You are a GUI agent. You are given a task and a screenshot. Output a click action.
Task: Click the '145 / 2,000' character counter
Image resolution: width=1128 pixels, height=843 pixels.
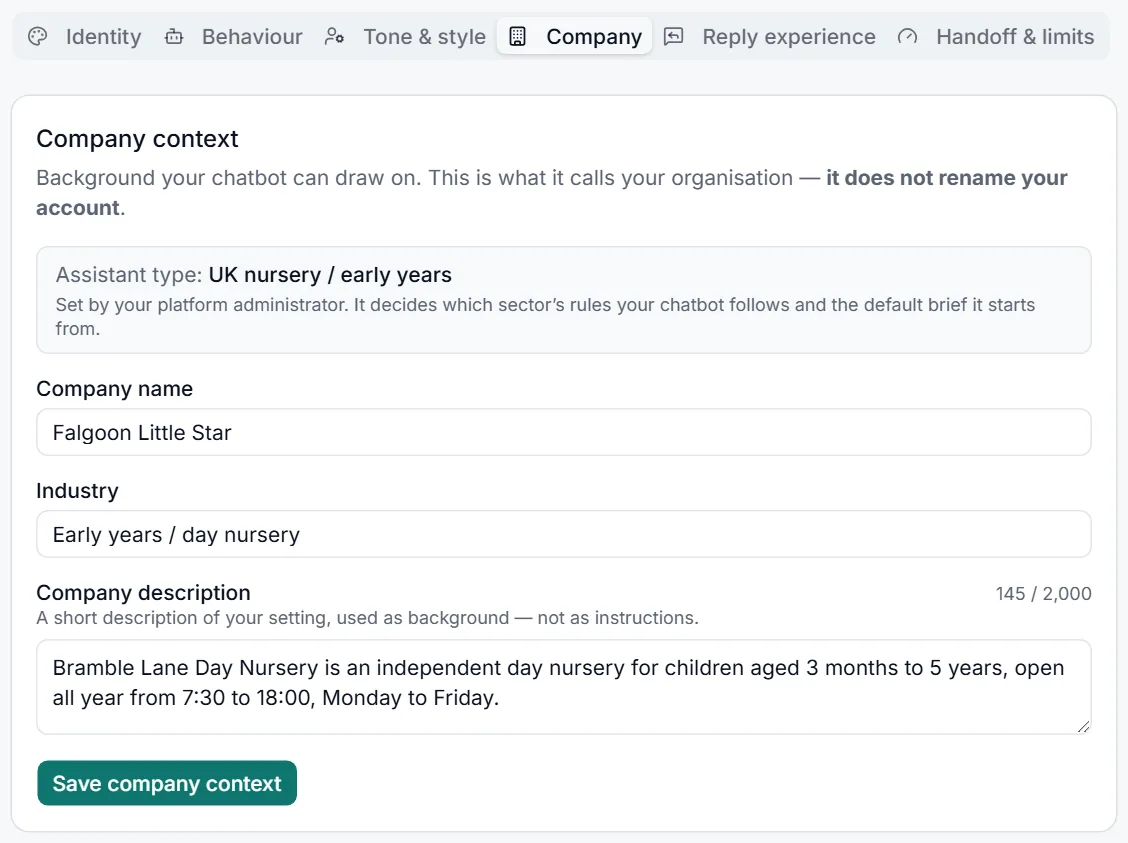point(1043,593)
